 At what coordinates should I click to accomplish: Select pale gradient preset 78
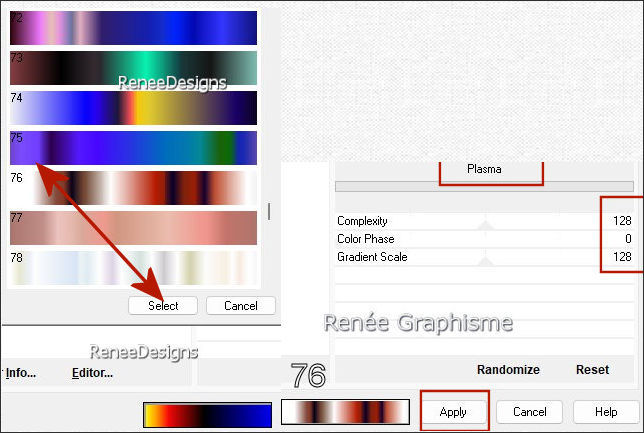[x=133, y=268]
